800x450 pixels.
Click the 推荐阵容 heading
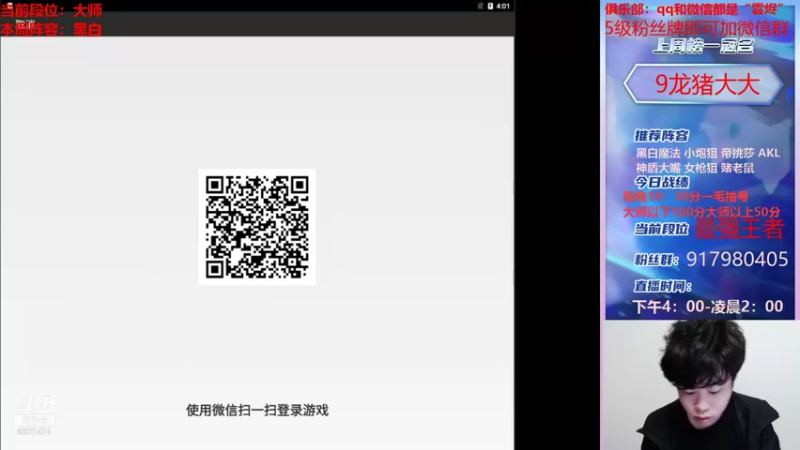coord(662,136)
